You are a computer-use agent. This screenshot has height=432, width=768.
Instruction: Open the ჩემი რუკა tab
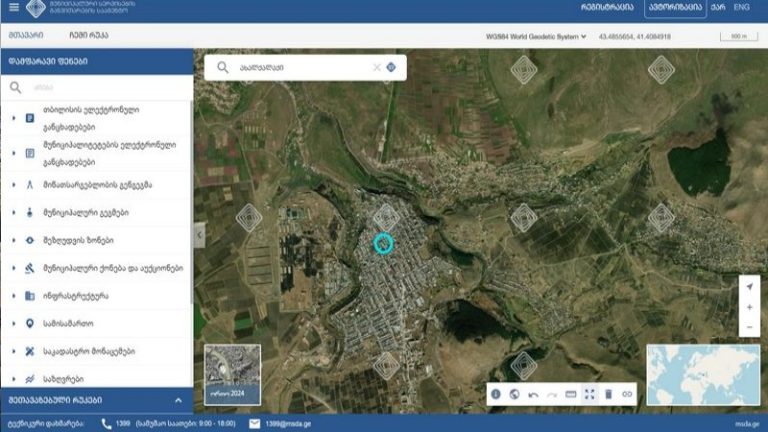89,35
